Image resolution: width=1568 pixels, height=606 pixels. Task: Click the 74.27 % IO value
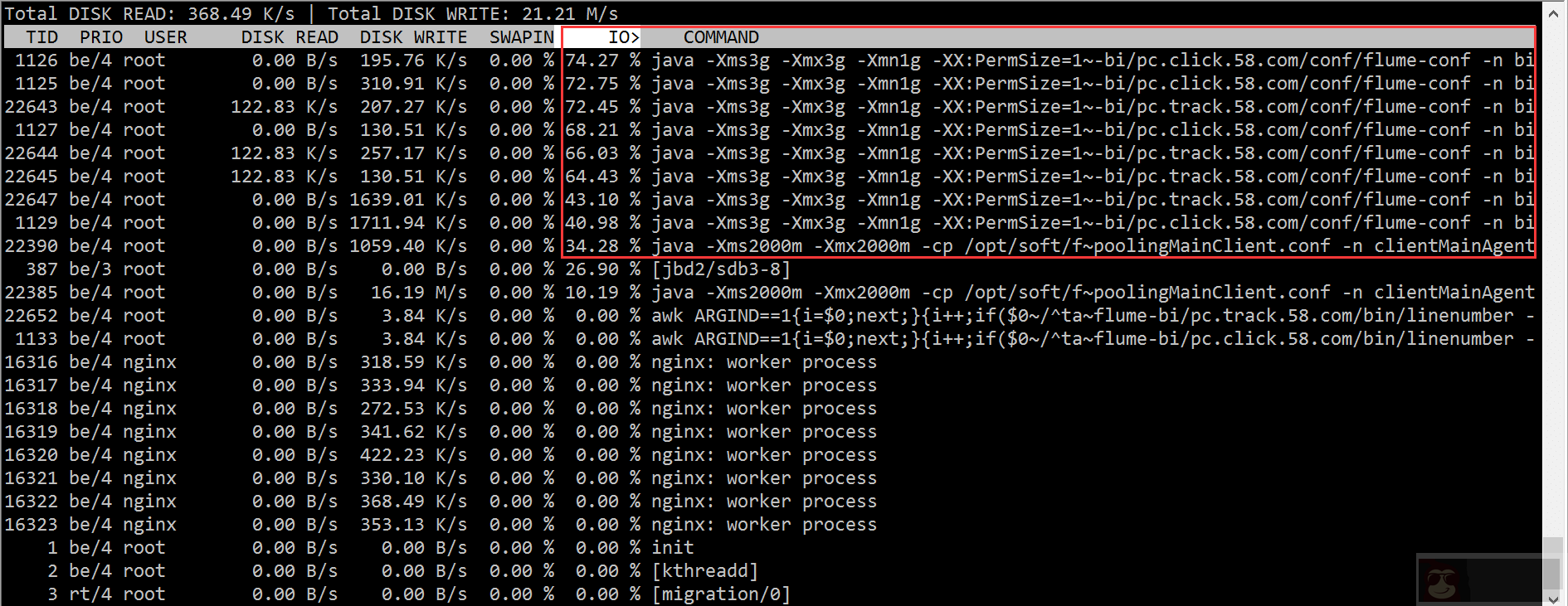(603, 61)
